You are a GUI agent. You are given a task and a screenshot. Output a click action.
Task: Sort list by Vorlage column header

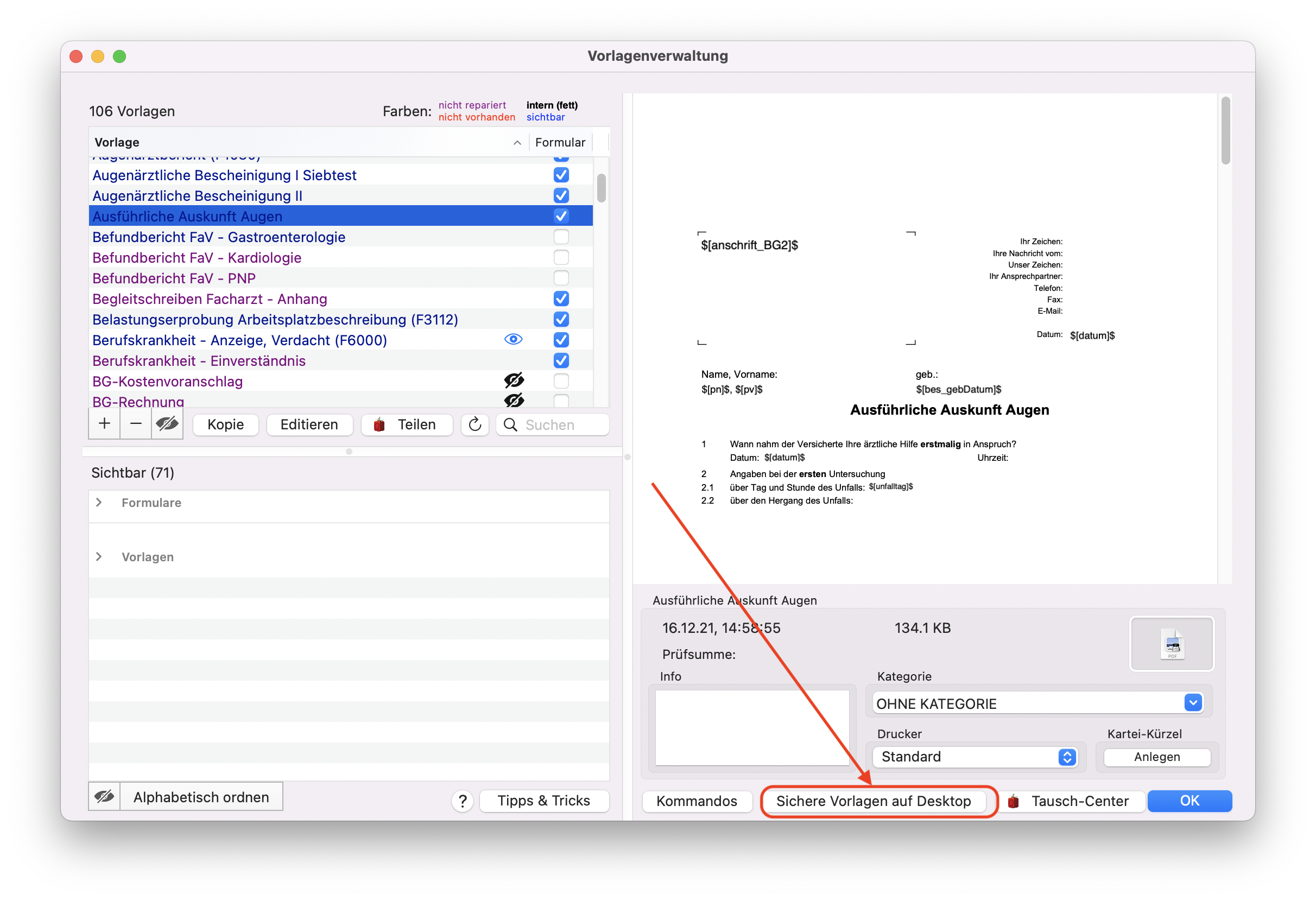point(308,142)
